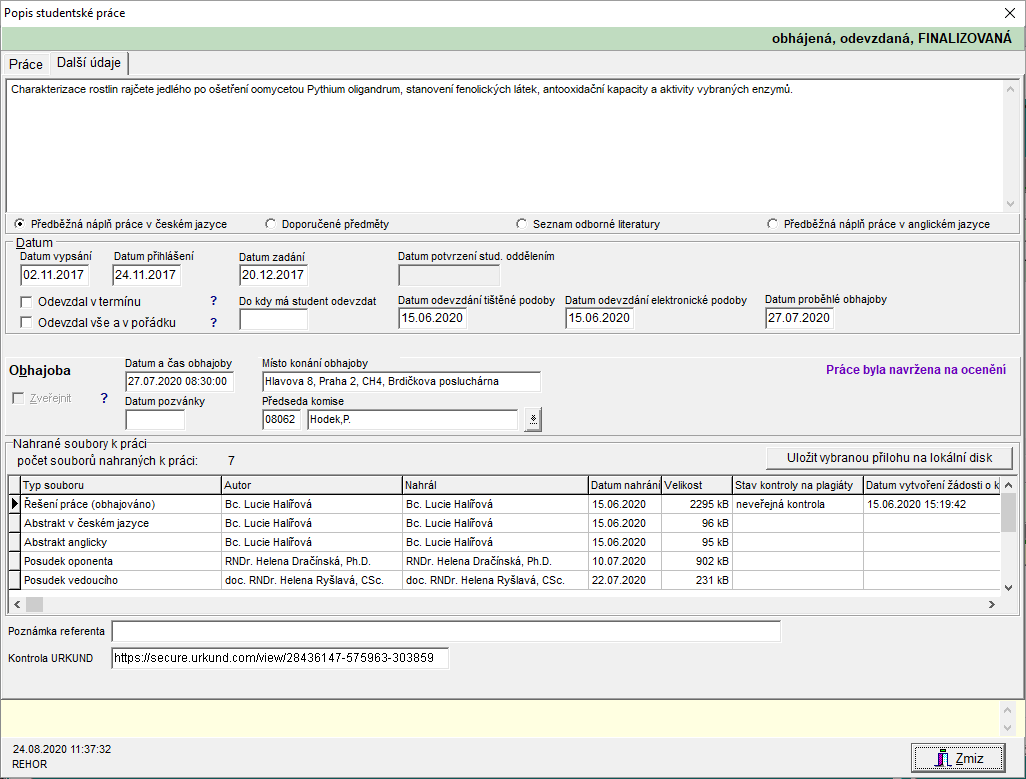Check the Odevzdal vše a v pořádku box
Viewport: 1026px width, 779px height.
point(27,322)
